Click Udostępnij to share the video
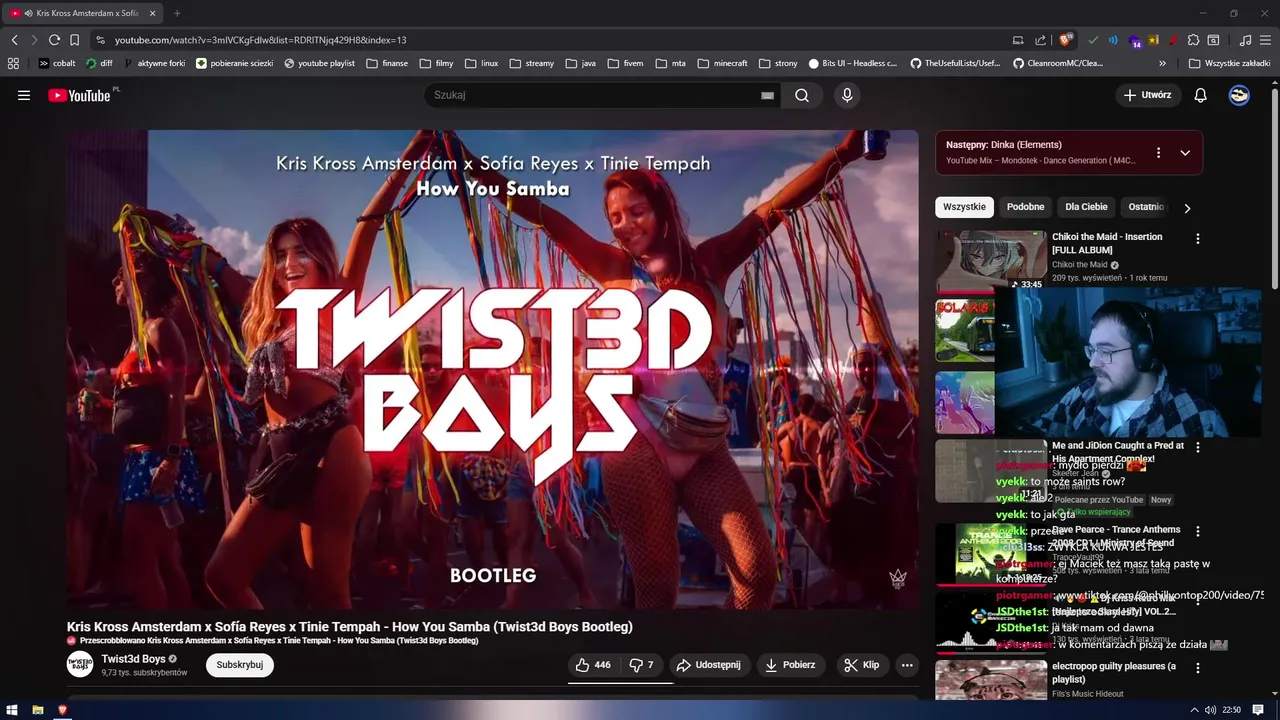The image size is (1280, 720). click(x=708, y=665)
